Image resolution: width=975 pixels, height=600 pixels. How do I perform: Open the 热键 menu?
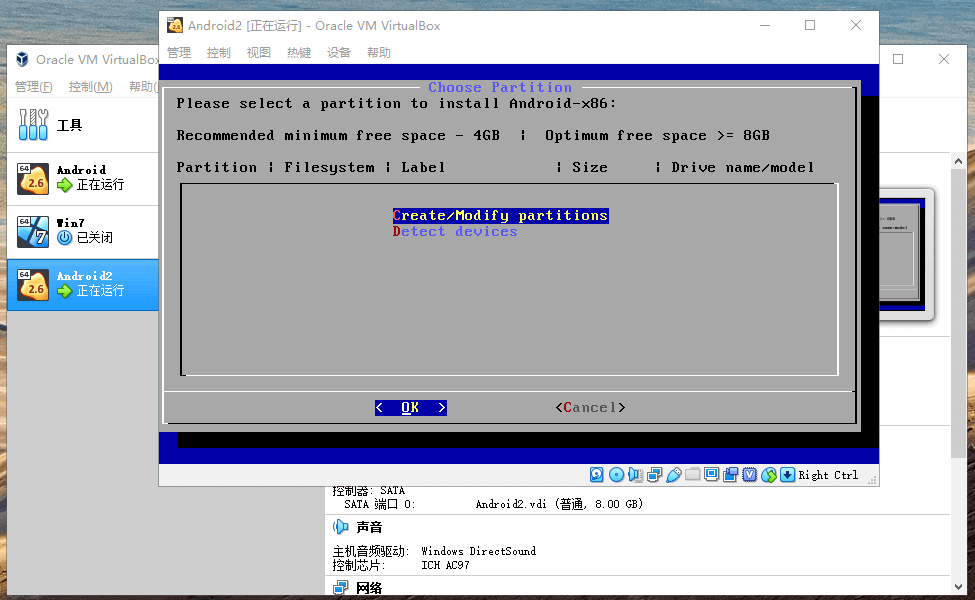(299, 53)
